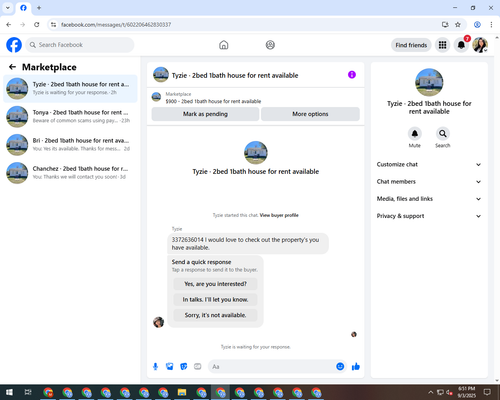Open conversation information purple icon
This screenshot has width=500, height=400.
(352, 75)
